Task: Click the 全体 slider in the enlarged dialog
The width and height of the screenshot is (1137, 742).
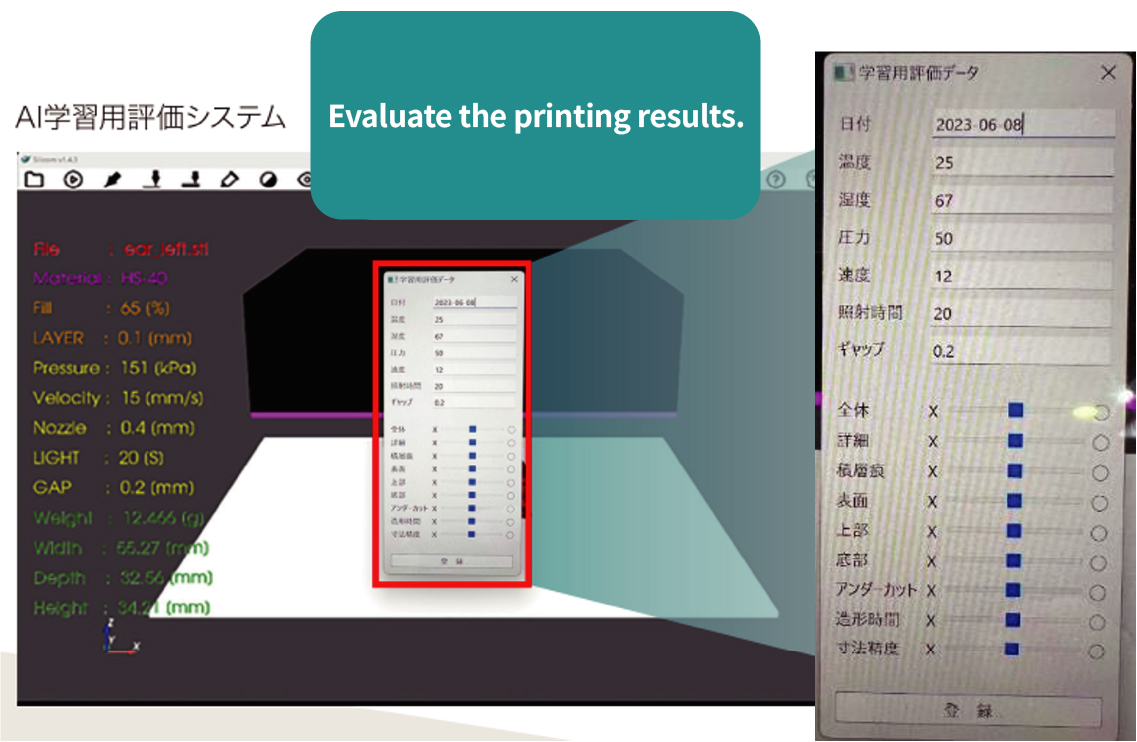Action: coord(1016,411)
